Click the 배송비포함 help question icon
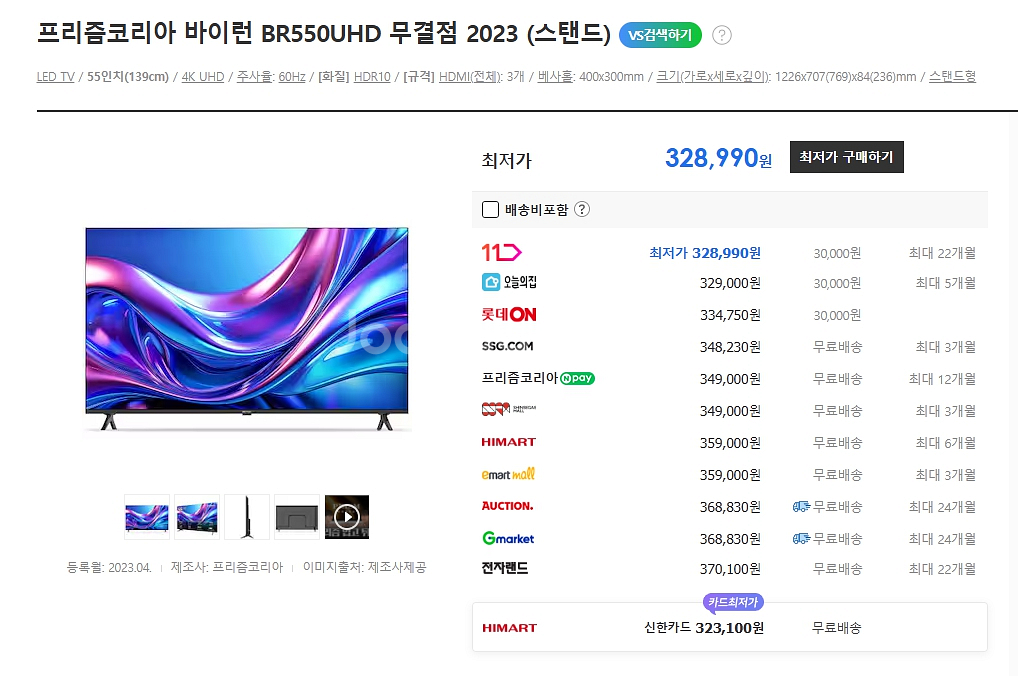 coord(582,209)
